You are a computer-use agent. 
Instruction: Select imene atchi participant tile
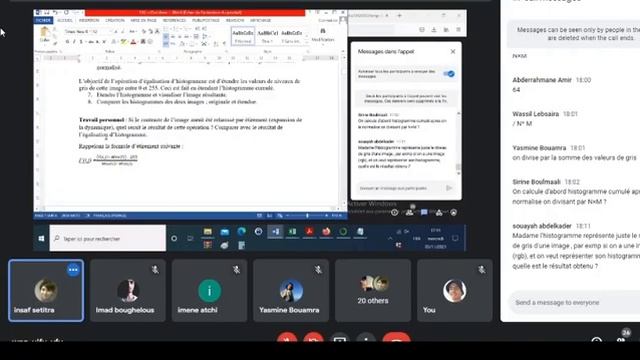(x=209, y=291)
